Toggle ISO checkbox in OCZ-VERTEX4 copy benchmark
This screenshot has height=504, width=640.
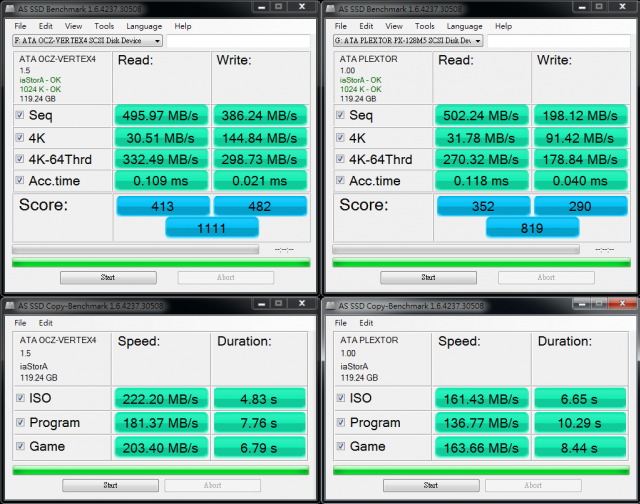click(x=20, y=397)
